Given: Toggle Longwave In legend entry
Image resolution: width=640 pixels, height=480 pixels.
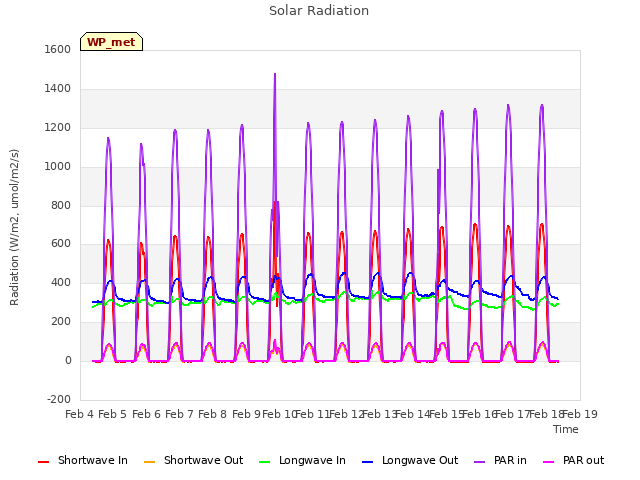Looking at the screenshot, I should [x=302, y=460].
